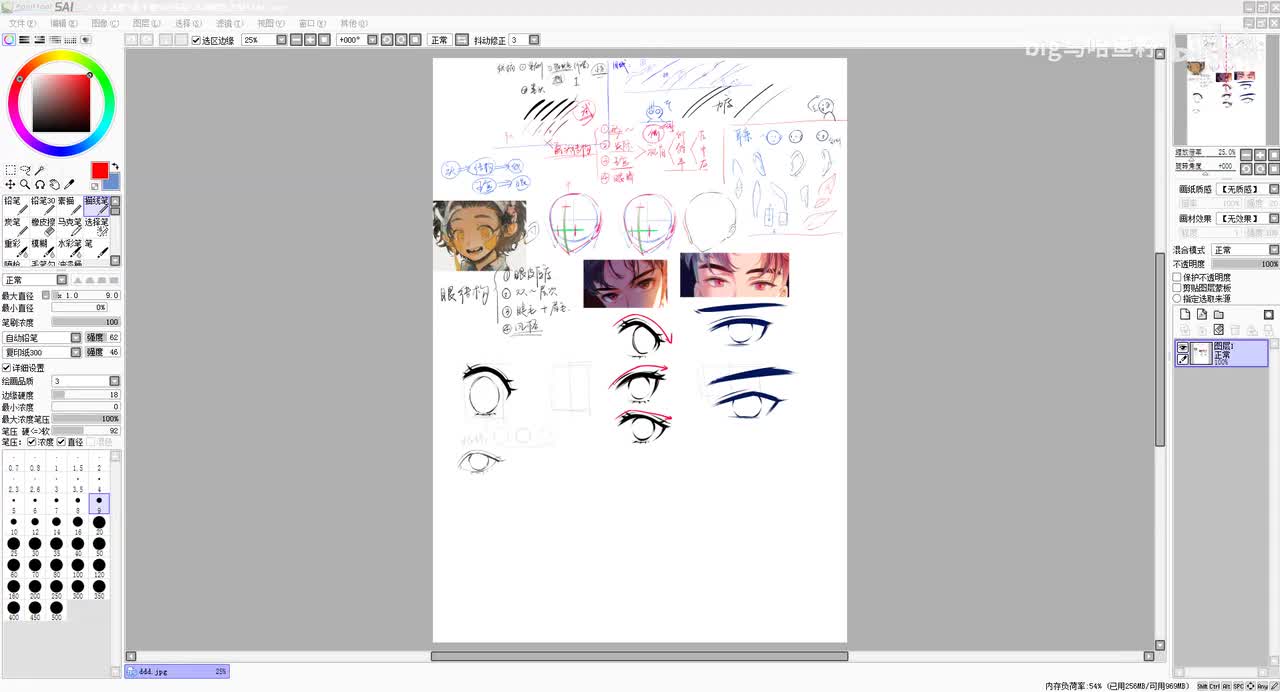Image resolution: width=1280 pixels, height=692 pixels.
Task: Show the RGB slider panel
Action: (x=24, y=40)
